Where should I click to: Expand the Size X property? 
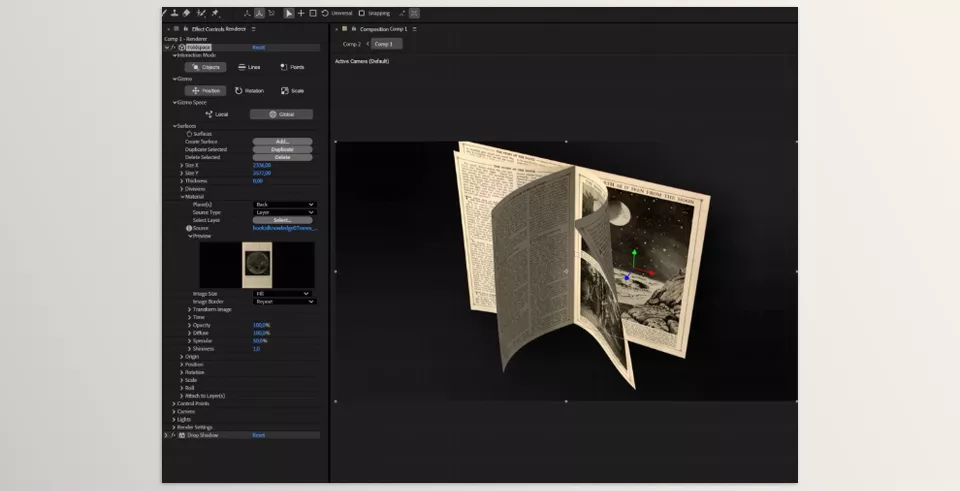point(182,165)
